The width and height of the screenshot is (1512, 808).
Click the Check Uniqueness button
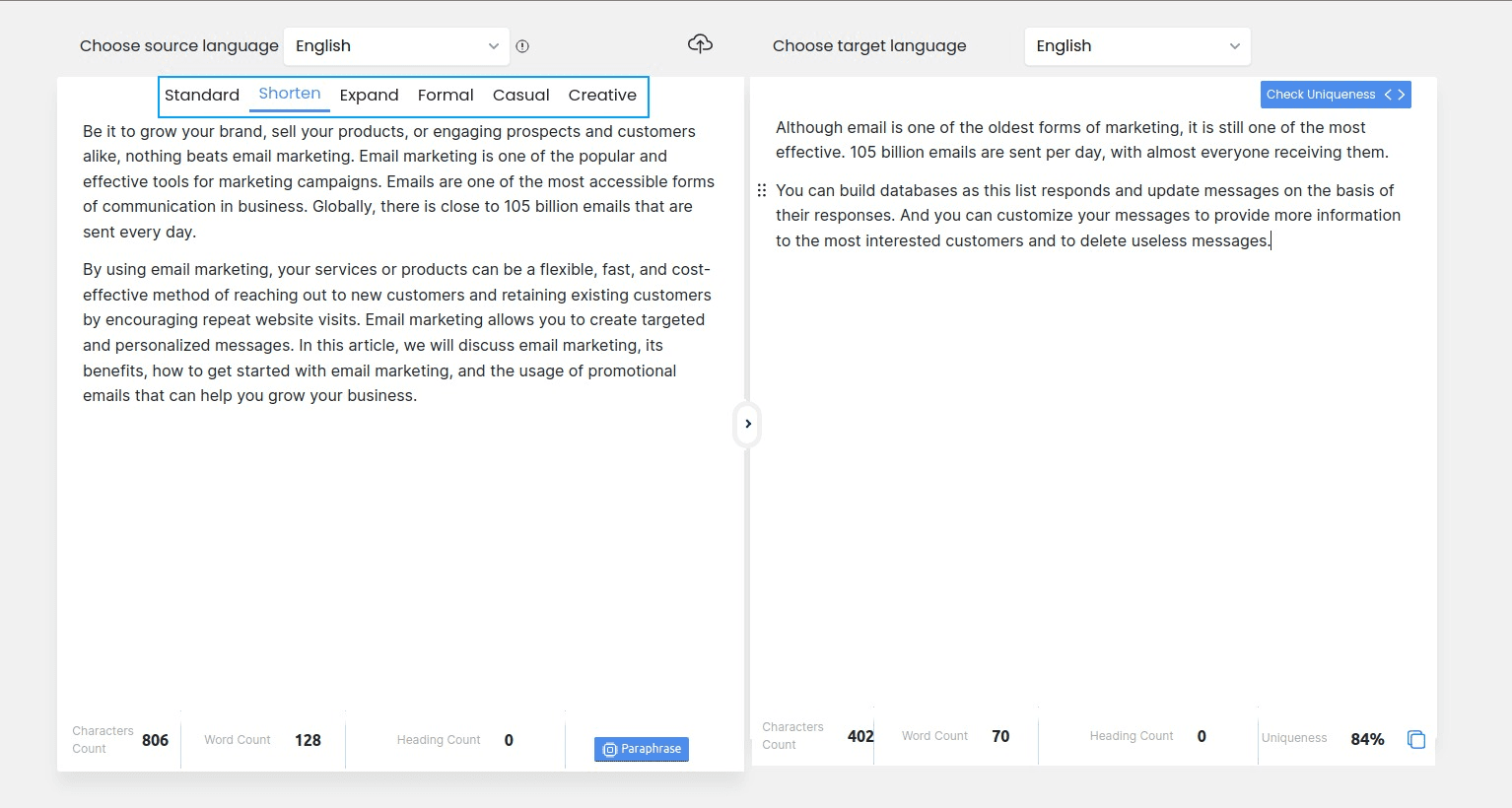tap(1321, 95)
